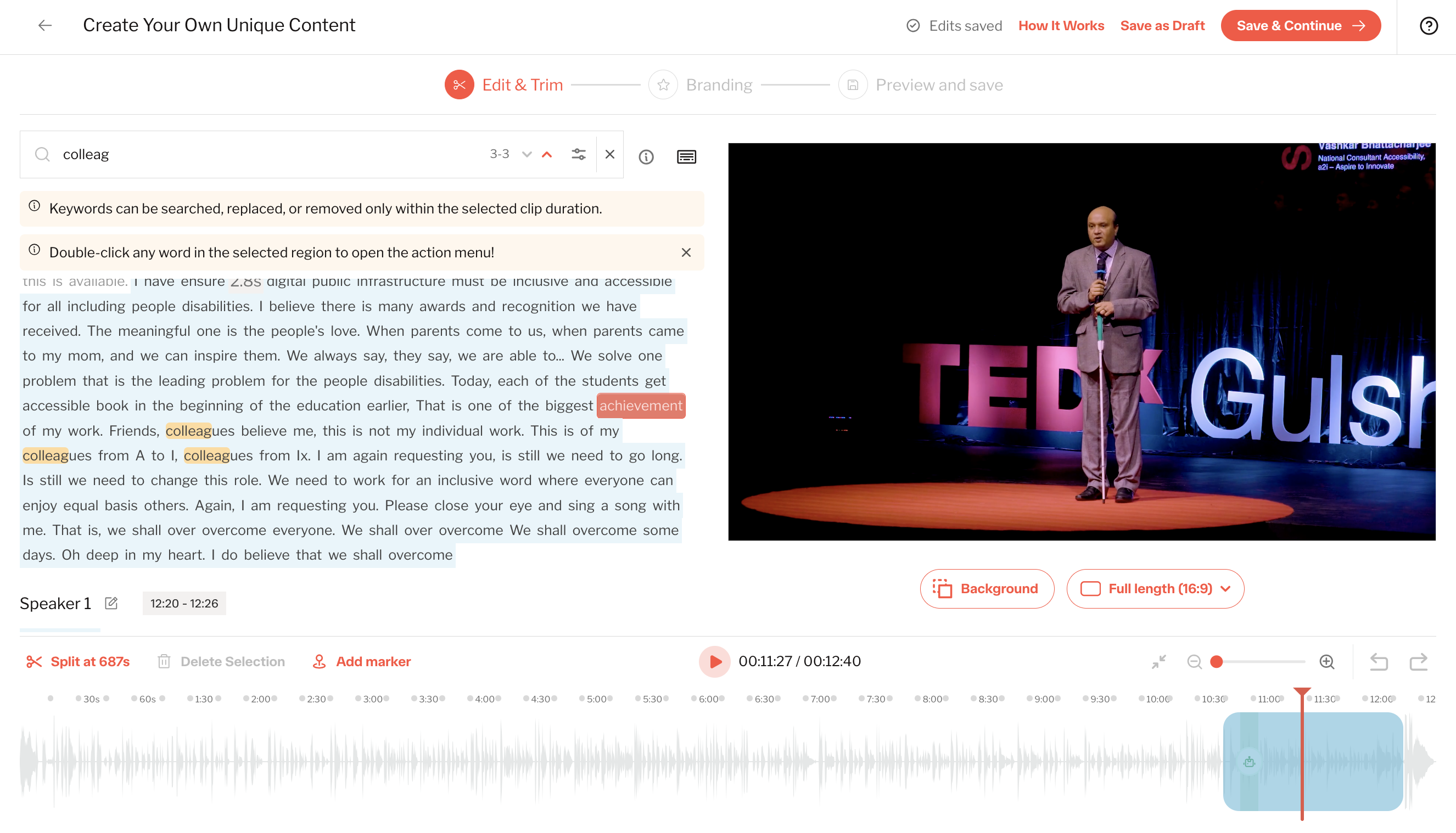Click the 2.8s pause marker in transcript

coord(245,282)
